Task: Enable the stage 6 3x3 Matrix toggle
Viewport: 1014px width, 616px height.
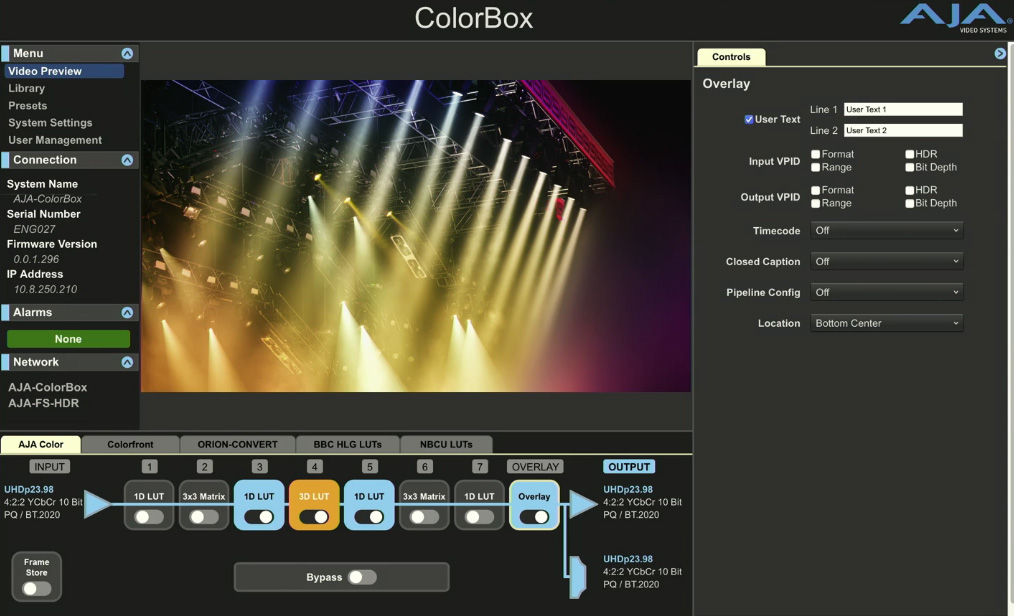Action: tap(424, 517)
